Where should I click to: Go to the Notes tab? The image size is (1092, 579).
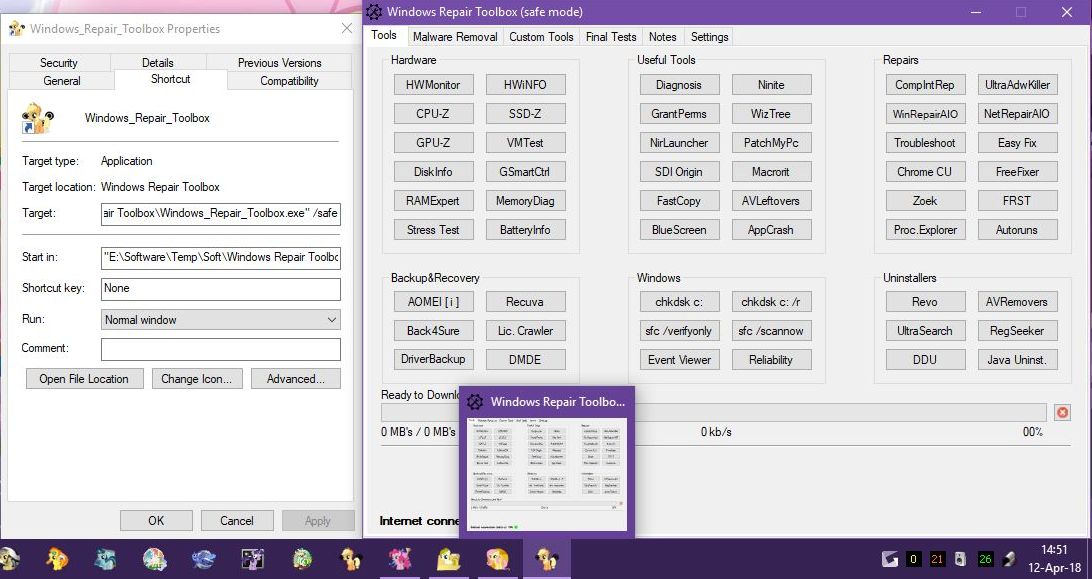coord(662,37)
